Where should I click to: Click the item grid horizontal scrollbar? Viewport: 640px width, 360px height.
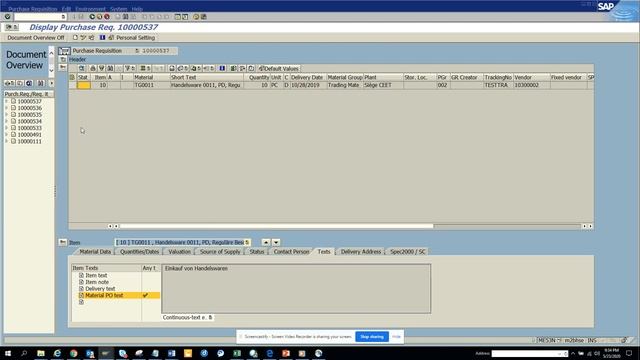(x=276, y=226)
